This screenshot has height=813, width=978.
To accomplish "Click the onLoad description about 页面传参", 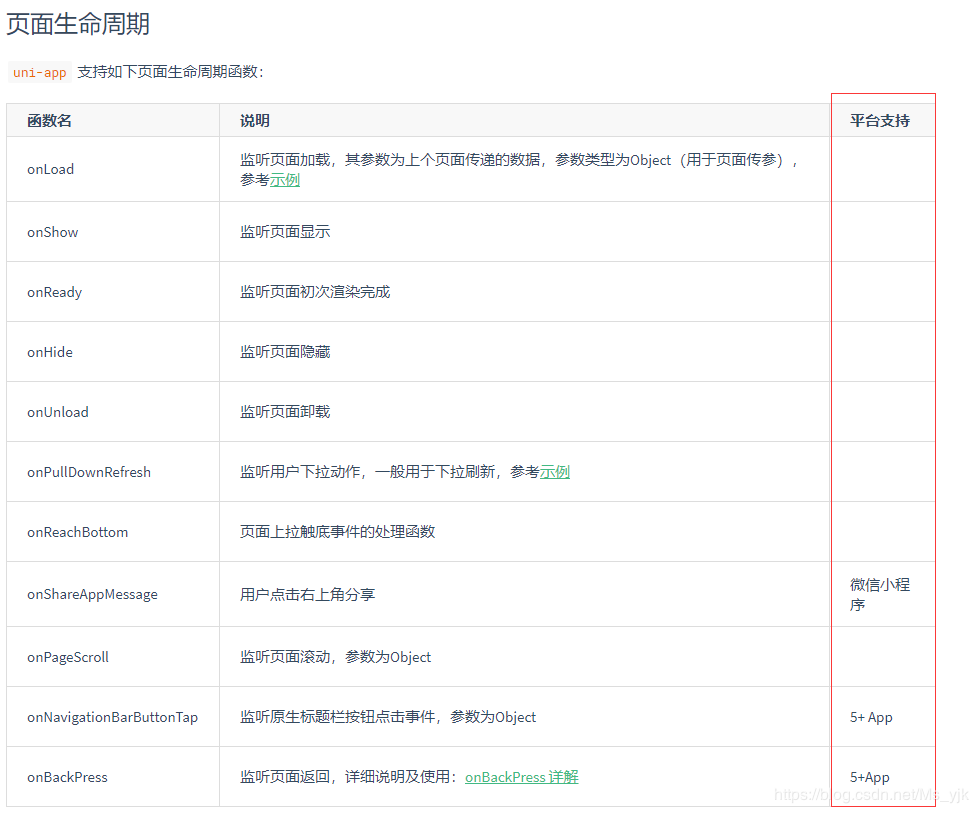I will 519,170.
